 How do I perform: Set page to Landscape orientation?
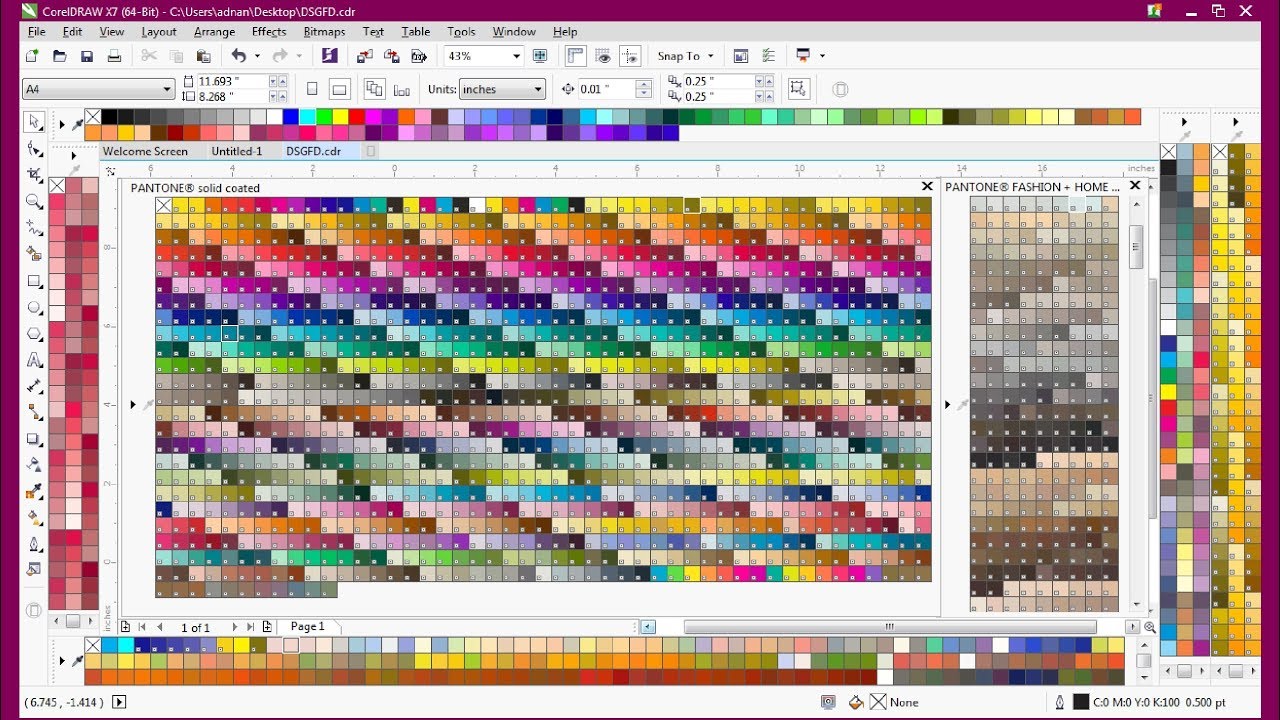tap(339, 89)
